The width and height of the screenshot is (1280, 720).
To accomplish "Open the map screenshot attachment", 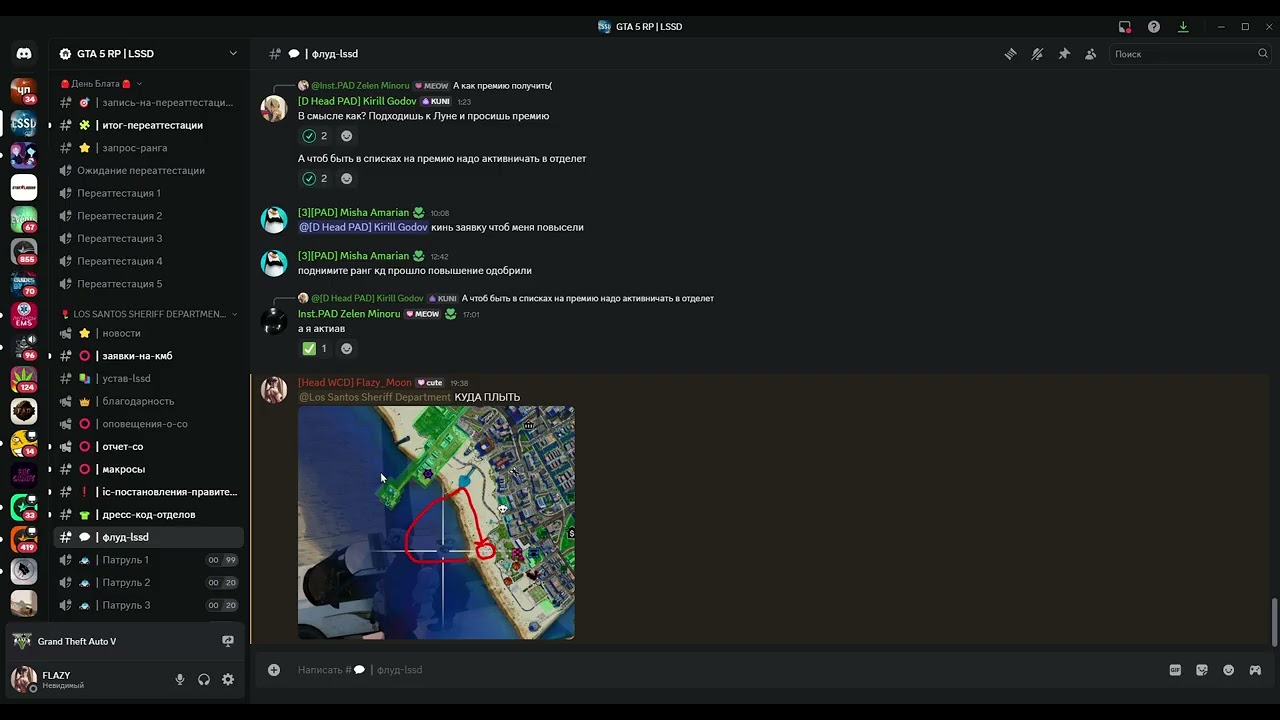I will 436,522.
